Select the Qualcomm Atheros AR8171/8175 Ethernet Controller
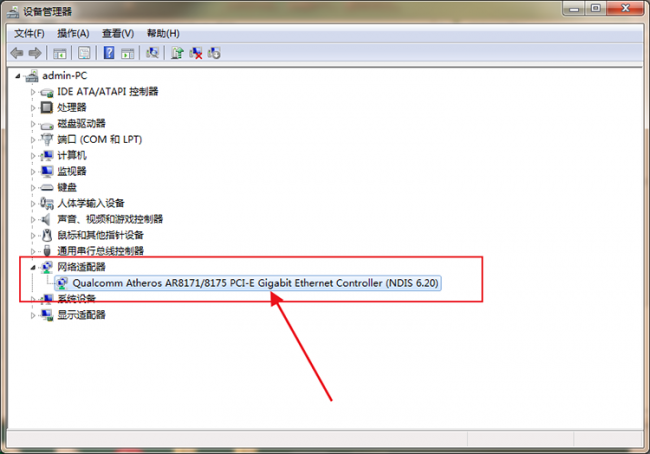Viewport: 650px width, 454px height. click(248, 283)
